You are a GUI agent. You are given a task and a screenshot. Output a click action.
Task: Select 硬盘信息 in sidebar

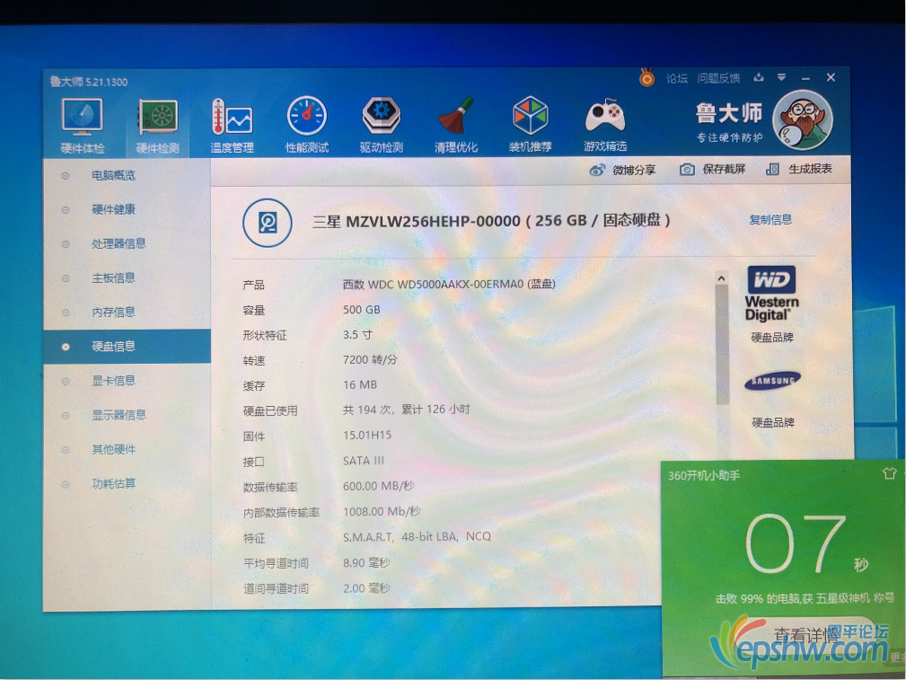[127, 346]
